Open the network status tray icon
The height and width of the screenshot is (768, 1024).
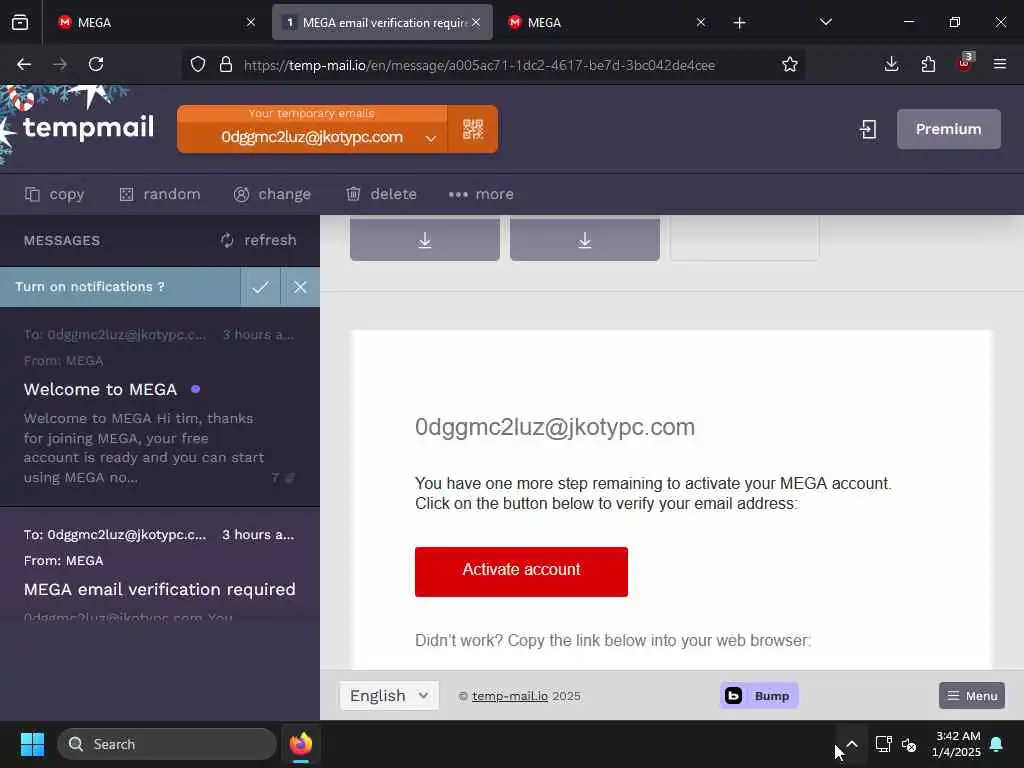[x=883, y=744]
